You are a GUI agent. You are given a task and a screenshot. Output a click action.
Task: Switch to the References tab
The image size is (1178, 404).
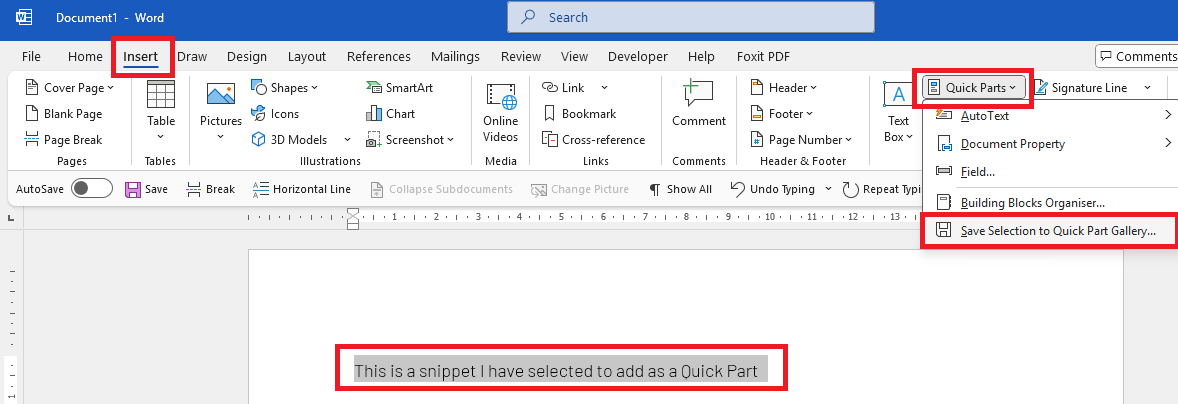coord(379,56)
